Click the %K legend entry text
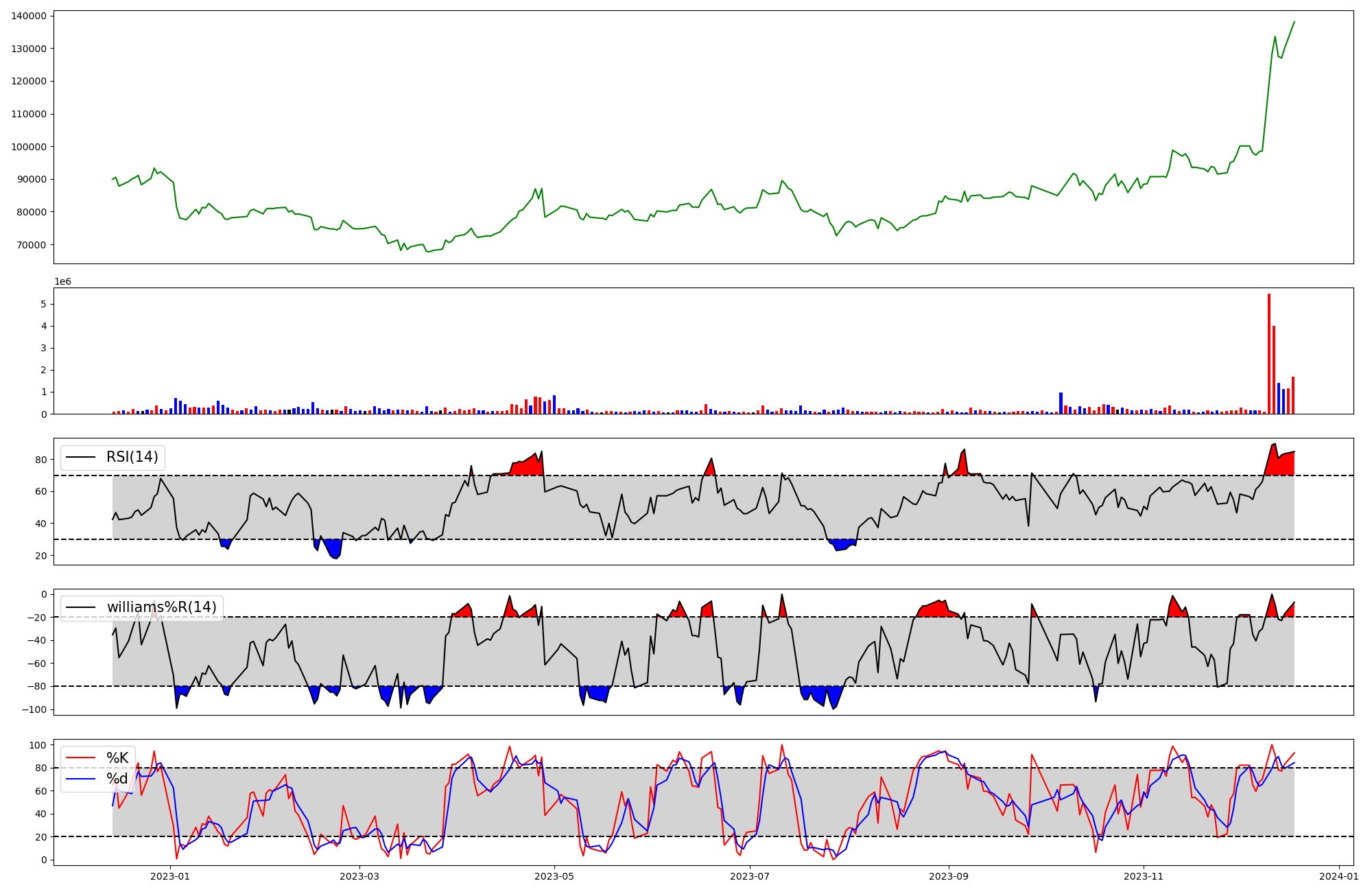 click(x=117, y=758)
